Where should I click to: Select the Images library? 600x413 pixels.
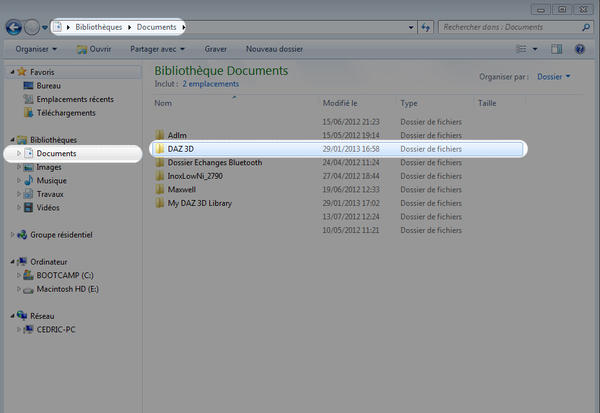coord(49,167)
